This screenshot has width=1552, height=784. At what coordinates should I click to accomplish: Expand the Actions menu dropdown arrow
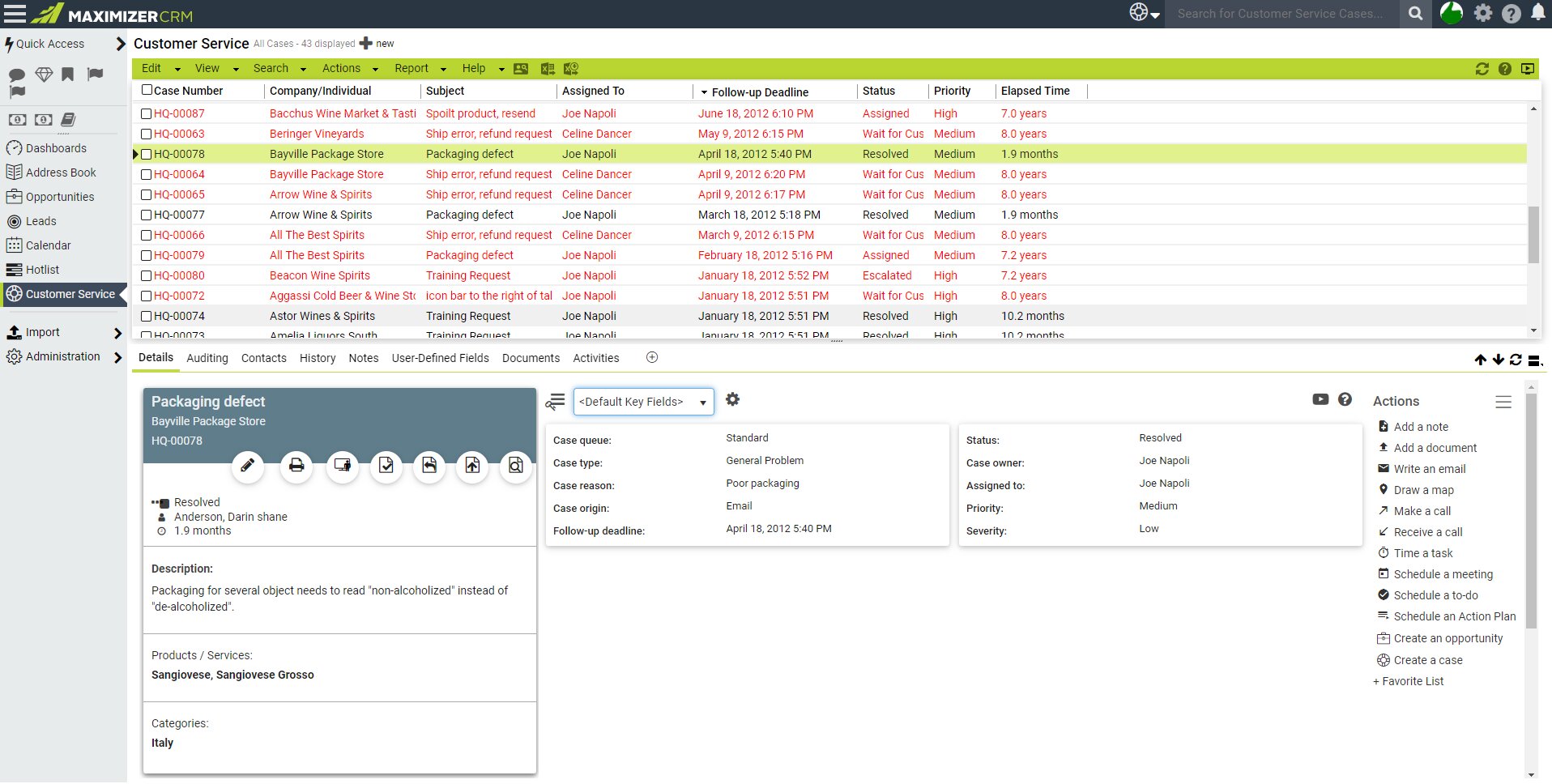click(x=375, y=69)
